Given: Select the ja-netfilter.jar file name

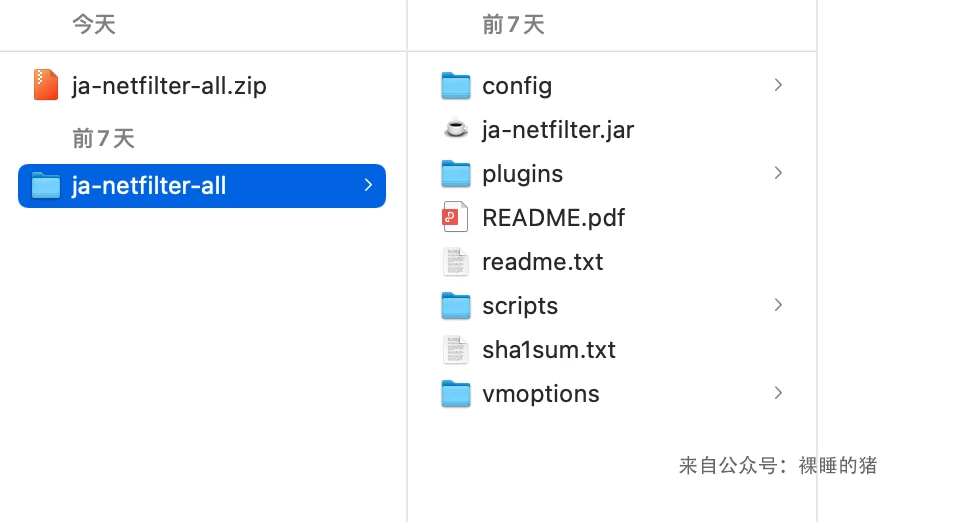Looking at the screenshot, I should (x=558, y=130).
